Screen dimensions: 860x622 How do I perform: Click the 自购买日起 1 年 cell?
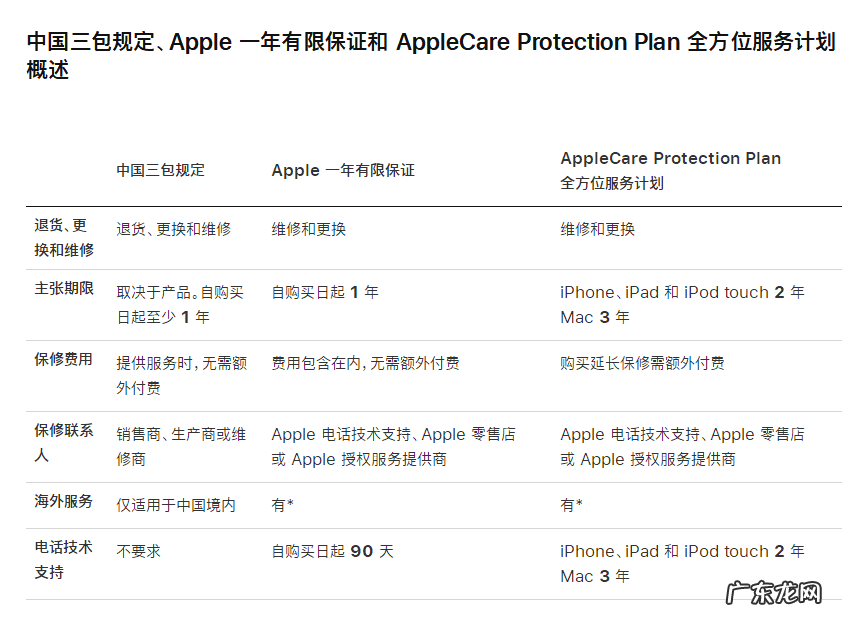pyautogui.click(x=325, y=293)
